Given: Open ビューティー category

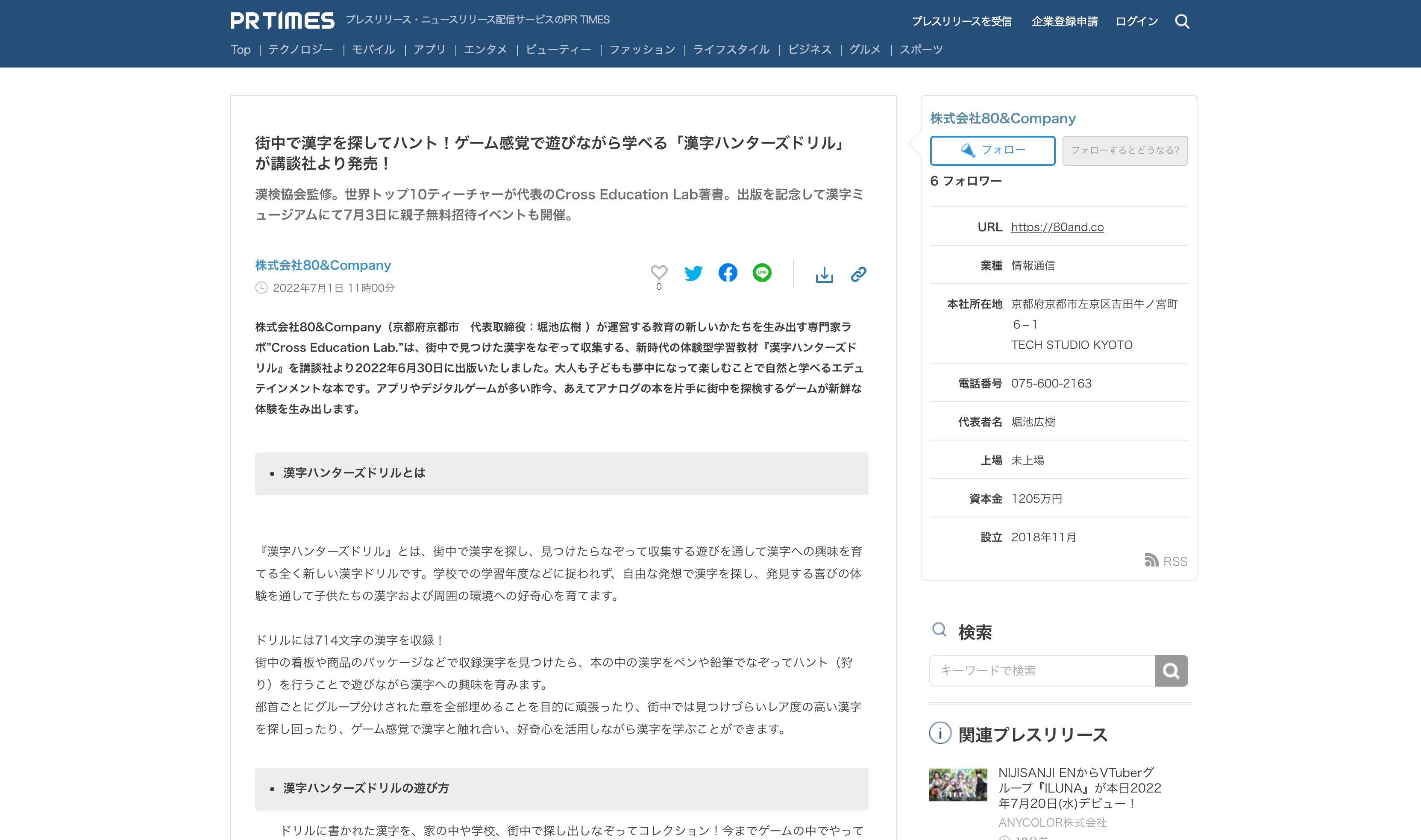Looking at the screenshot, I should (x=558, y=50).
